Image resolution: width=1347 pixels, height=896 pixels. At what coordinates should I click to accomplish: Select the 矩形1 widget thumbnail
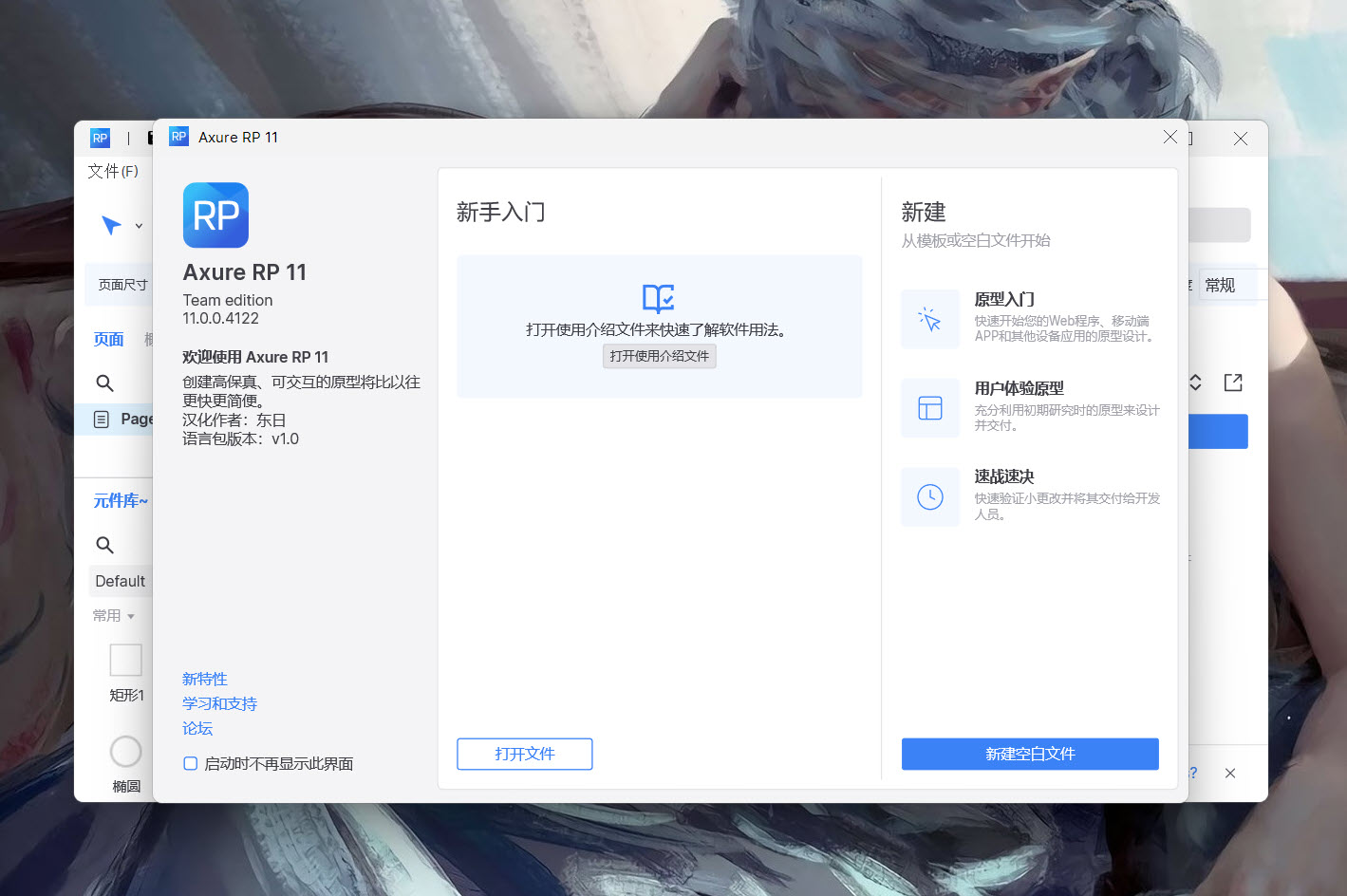click(x=125, y=661)
